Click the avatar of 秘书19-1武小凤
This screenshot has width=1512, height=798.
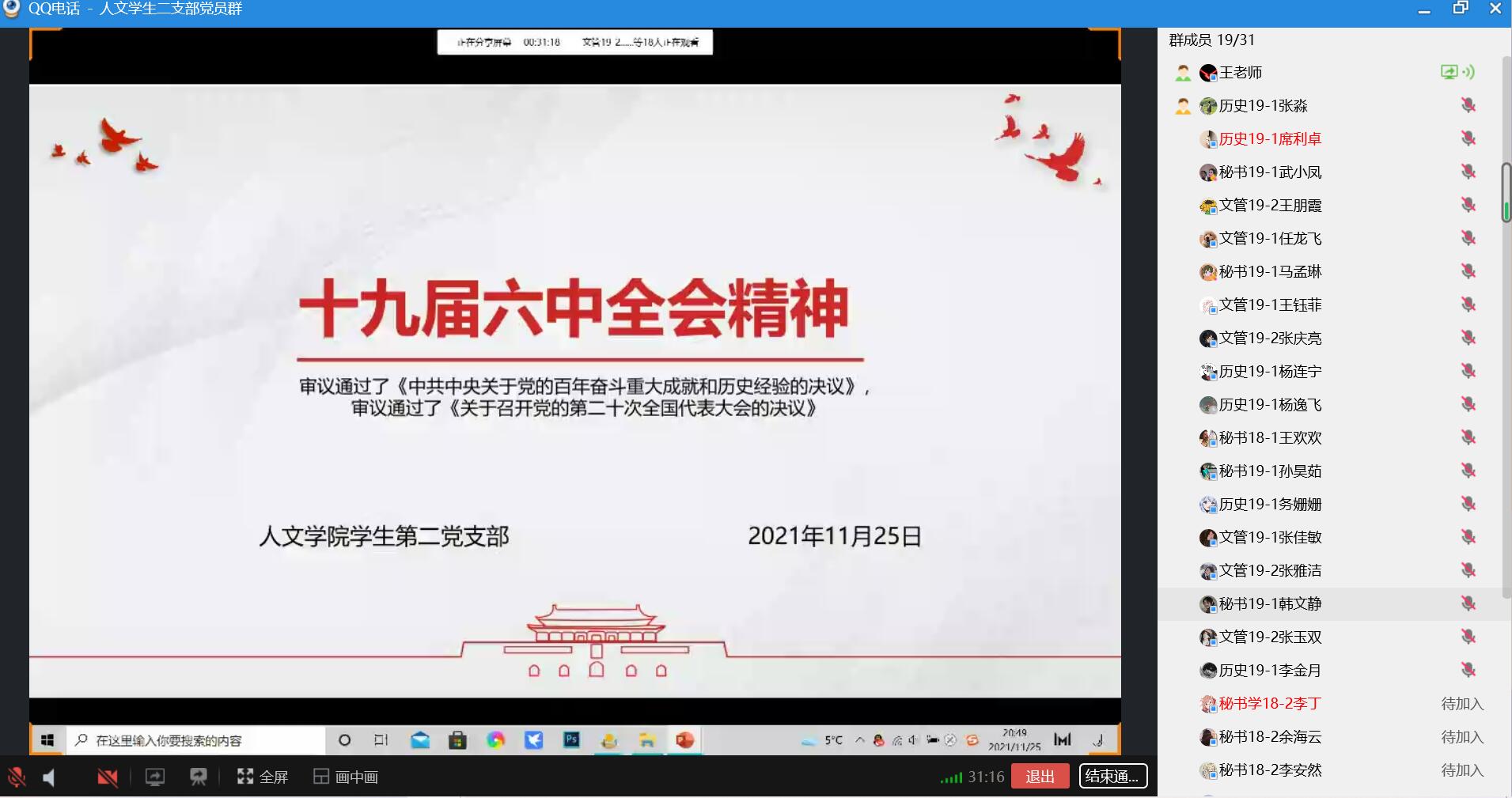(1208, 172)
